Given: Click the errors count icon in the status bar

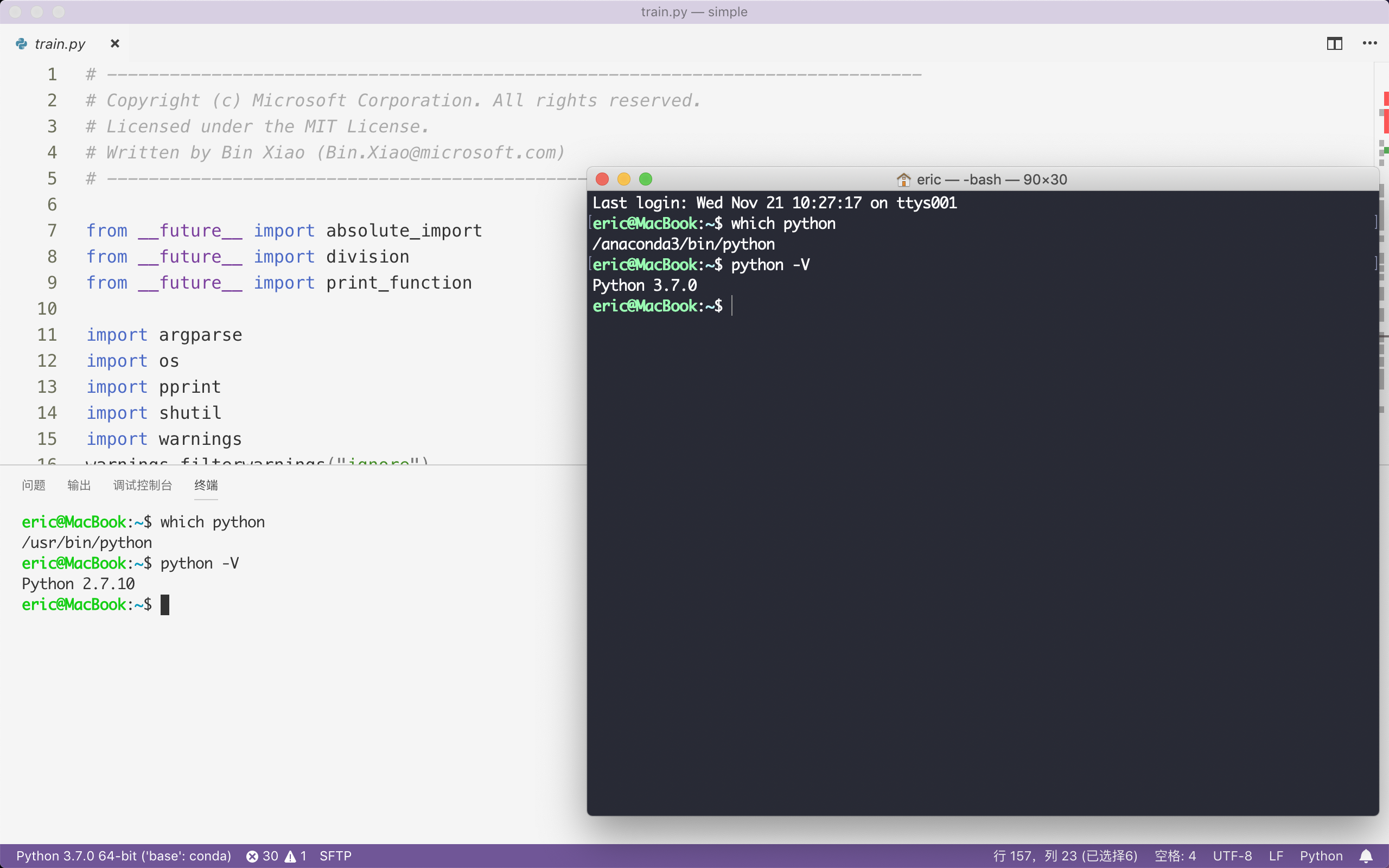Looking at the screenshot, I should point(252,856).
